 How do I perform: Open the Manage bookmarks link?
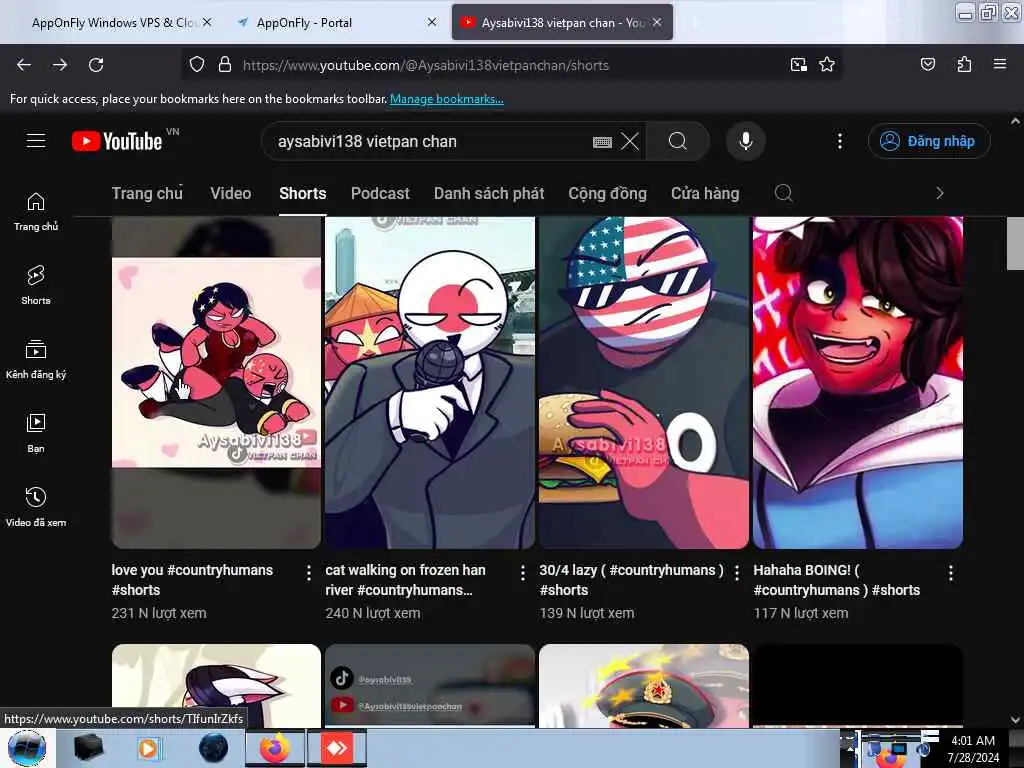pyautogui.click(x=447, y=99)
